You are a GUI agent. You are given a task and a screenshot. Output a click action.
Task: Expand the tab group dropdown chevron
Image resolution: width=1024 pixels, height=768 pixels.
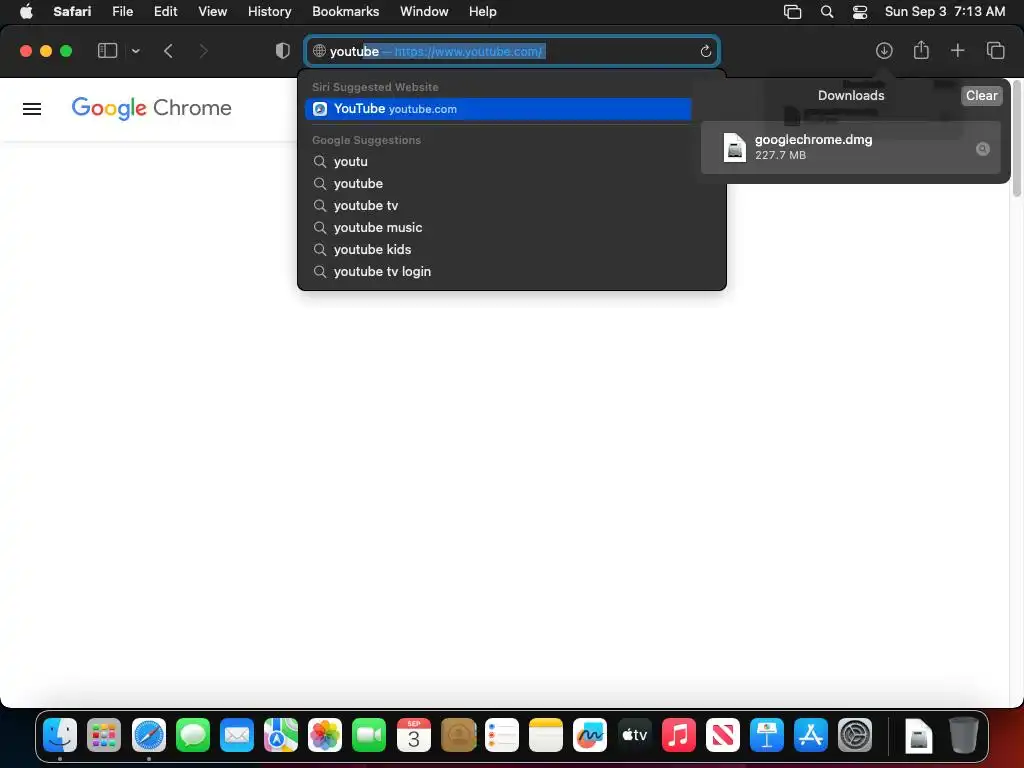pos(136,51)
